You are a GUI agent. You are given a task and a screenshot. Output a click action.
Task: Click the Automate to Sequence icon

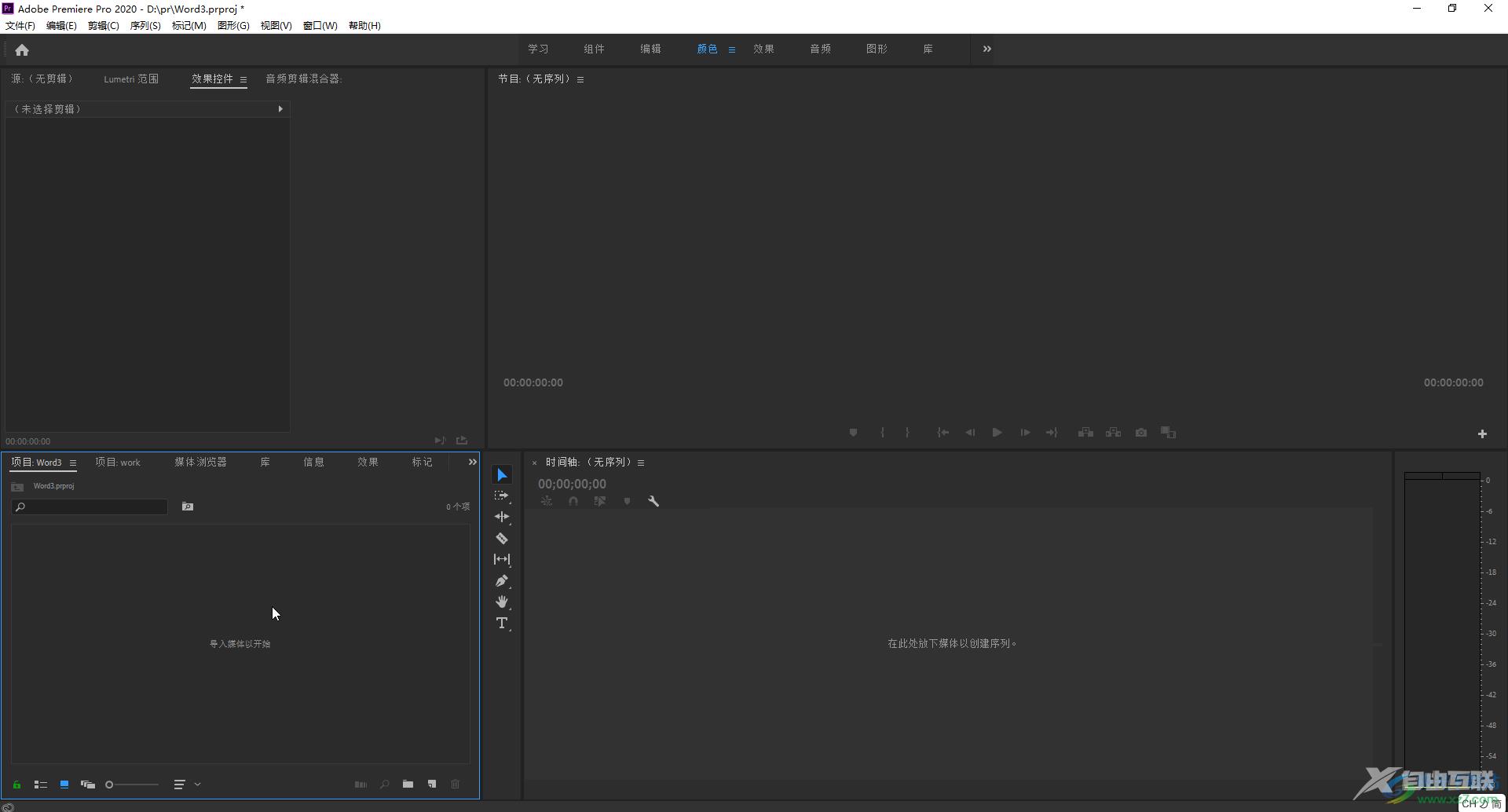361,784
